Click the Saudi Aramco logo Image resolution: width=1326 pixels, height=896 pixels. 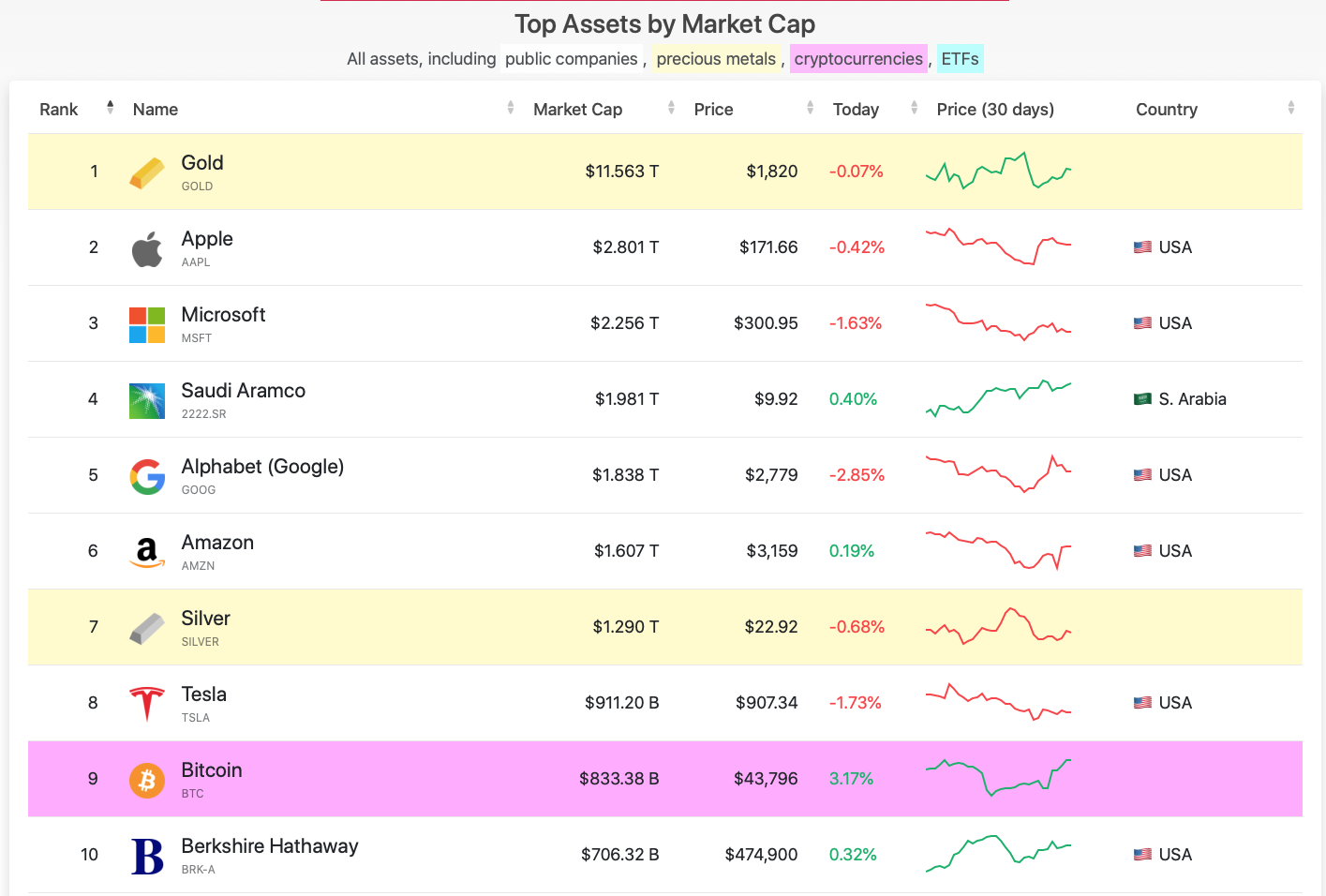pos(147,400)
